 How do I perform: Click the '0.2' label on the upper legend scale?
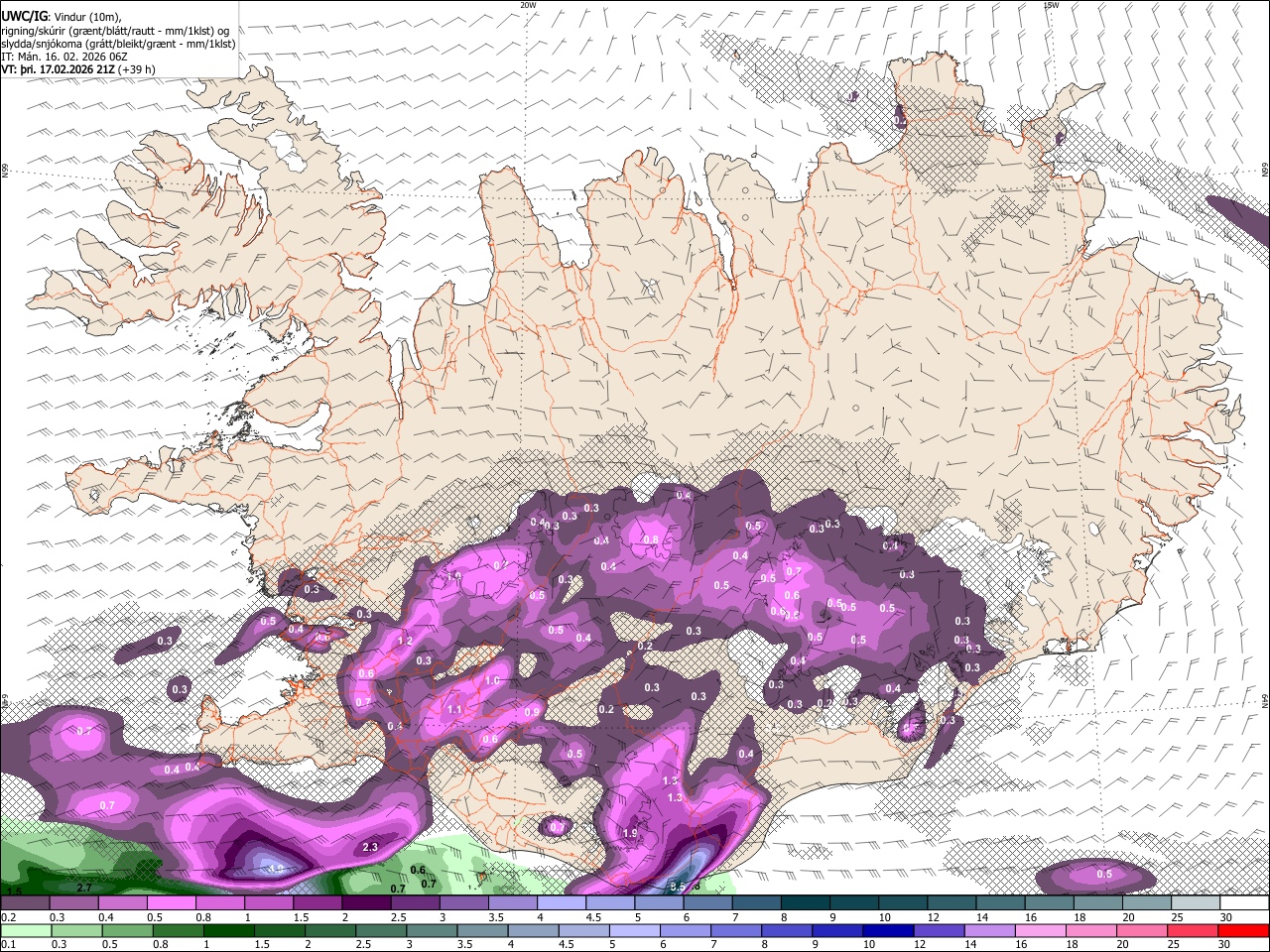click(8, 917)
